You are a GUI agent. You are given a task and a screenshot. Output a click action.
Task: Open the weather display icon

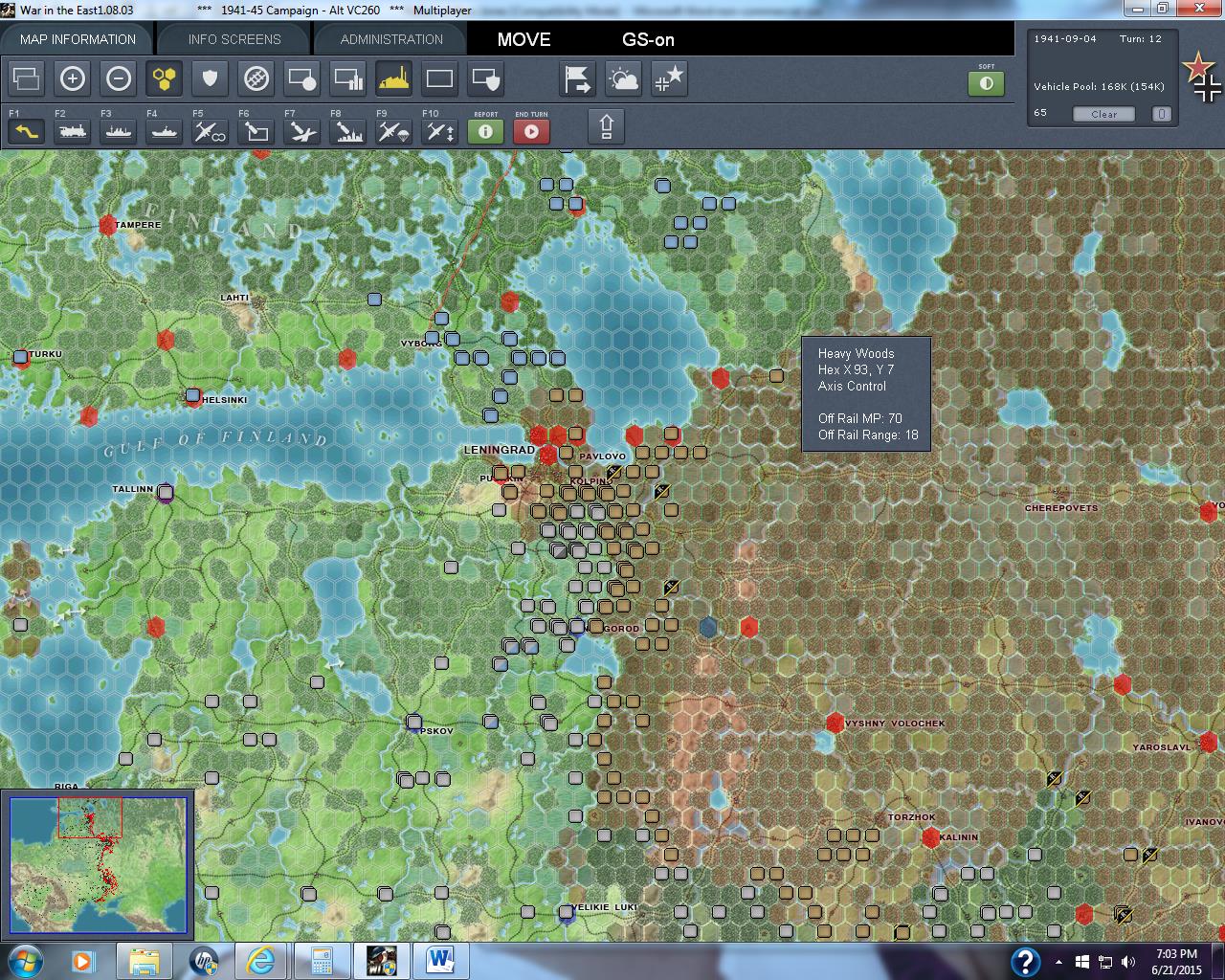pyautogui.click(x=624, y=78)
